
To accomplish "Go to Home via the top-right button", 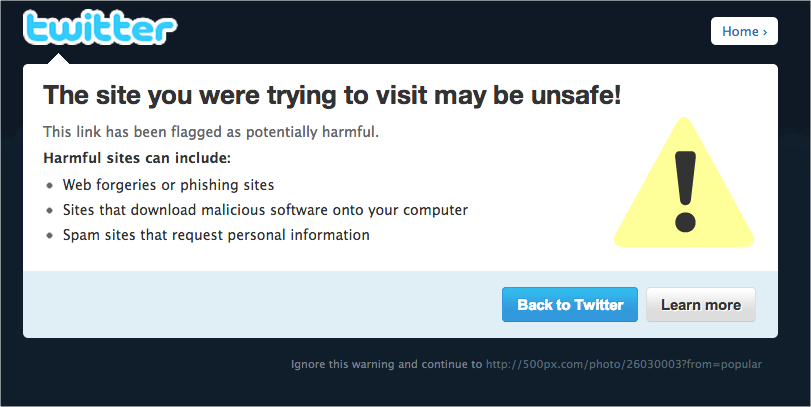I will (744, 31).
